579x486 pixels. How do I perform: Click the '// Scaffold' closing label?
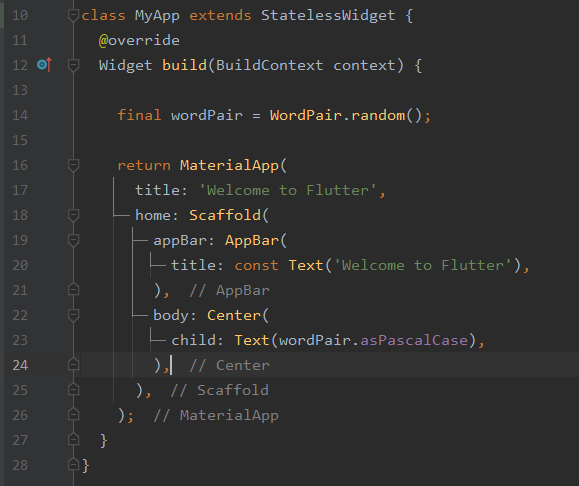(x=220, y=390)
